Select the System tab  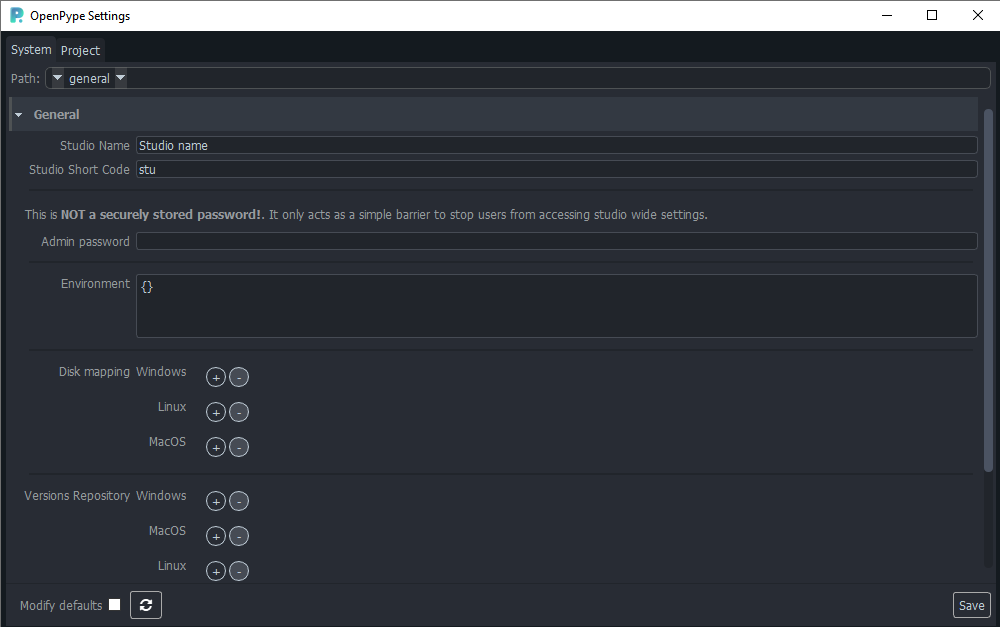[x=30, y=49]
